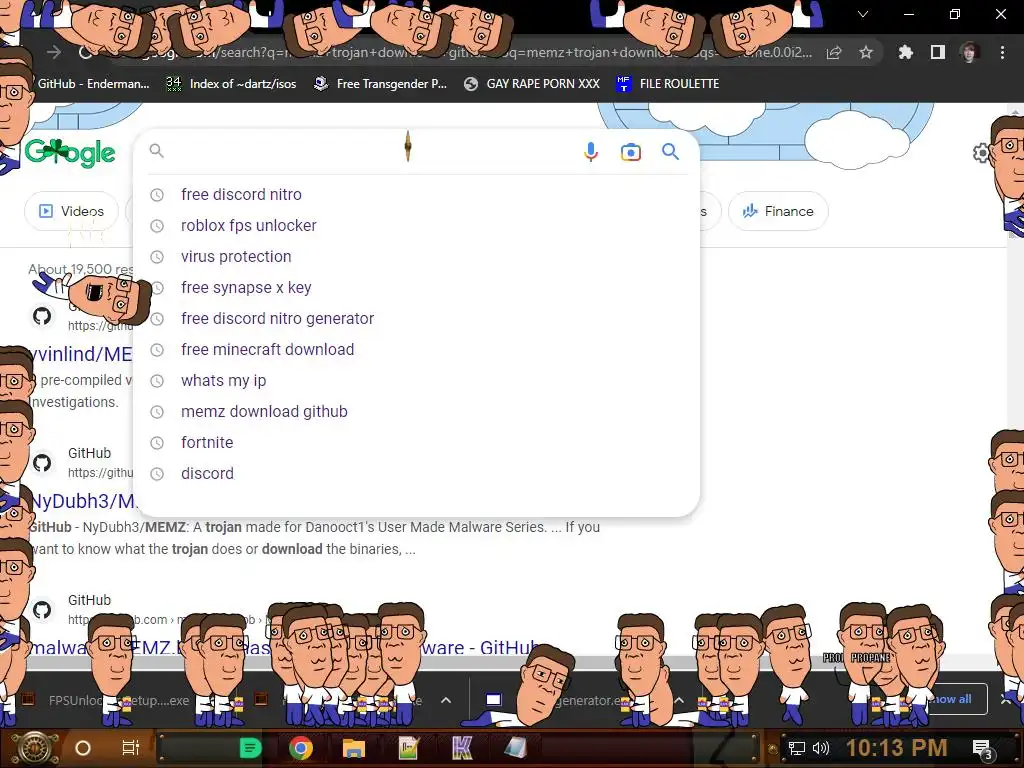Share this page via the share icon
Screen dimensions: 1024x768
tap(834, 53)
